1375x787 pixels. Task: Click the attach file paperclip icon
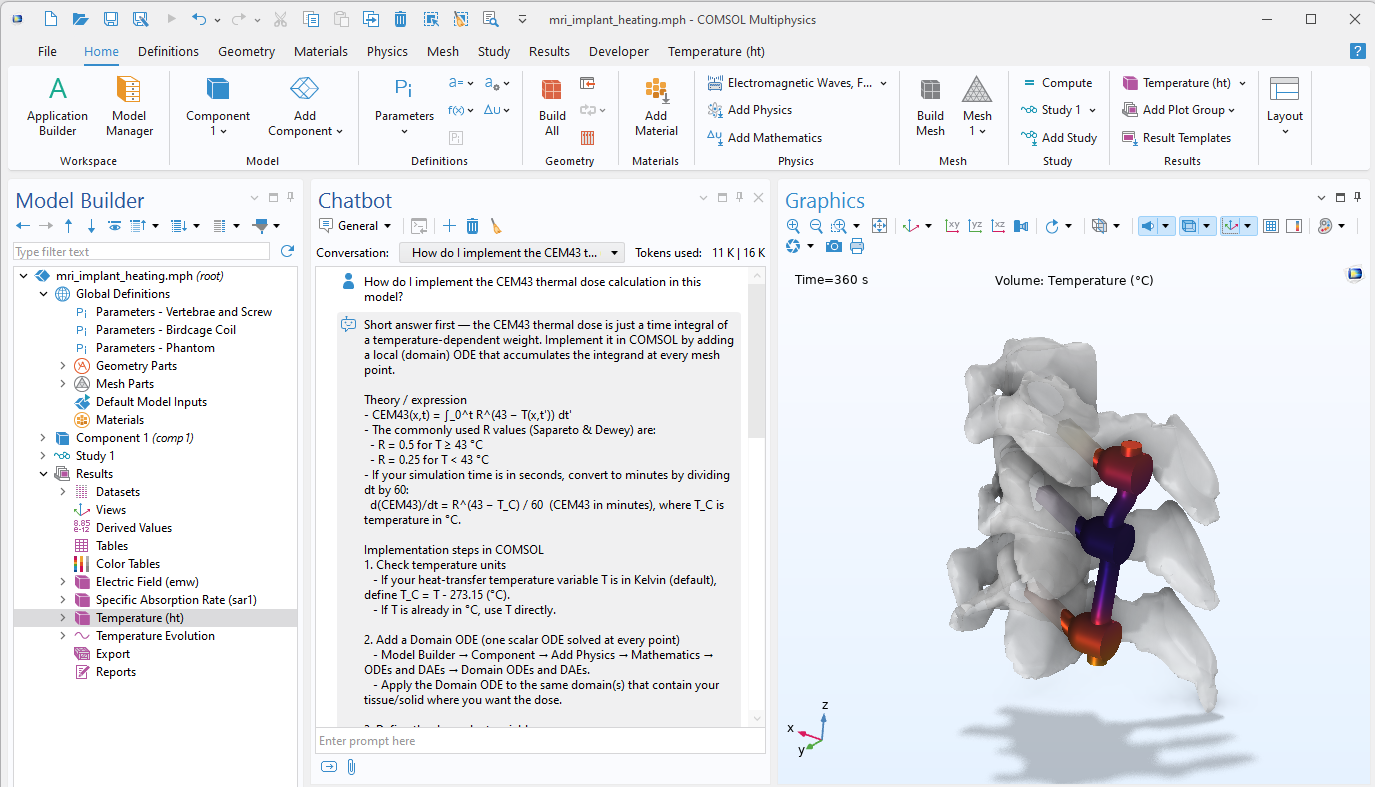coord(352,767)
